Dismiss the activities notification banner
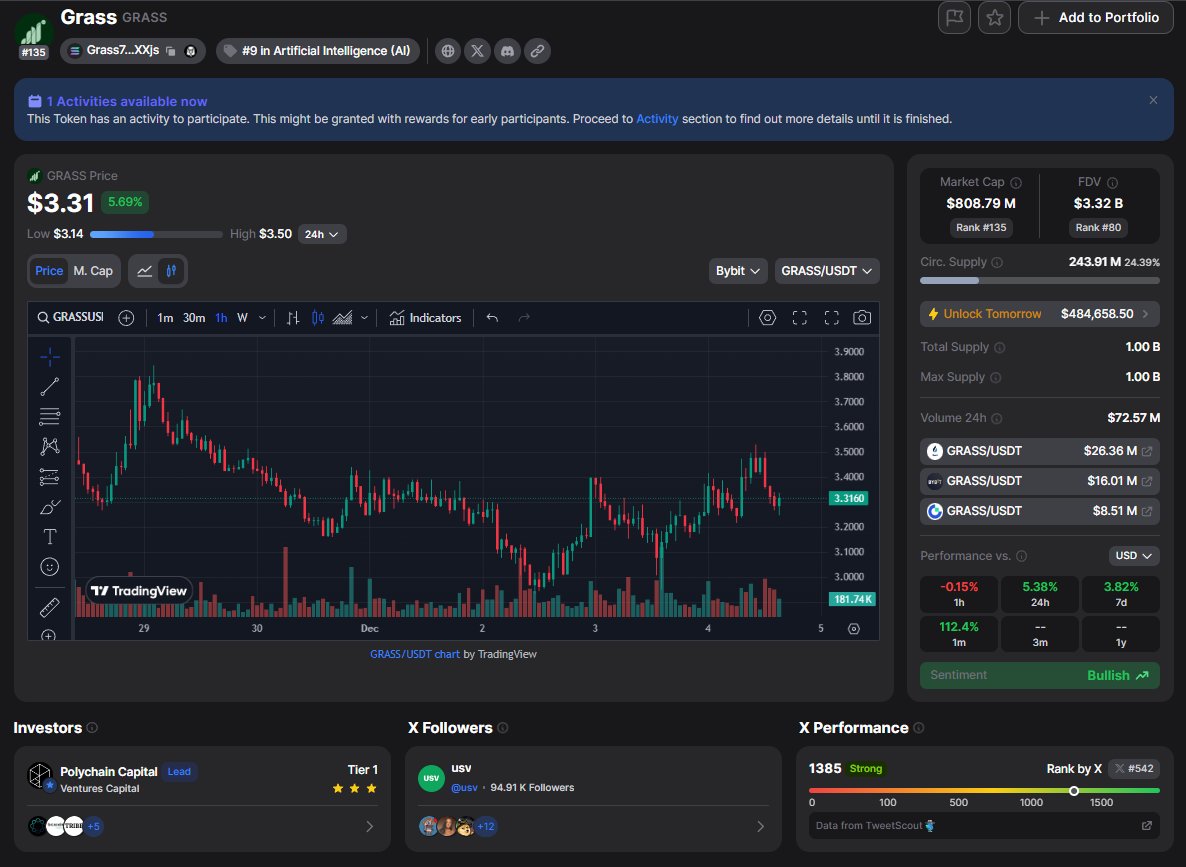Image resolution: width=1186 pixels, height=867 pixels. coord(1153,101)
